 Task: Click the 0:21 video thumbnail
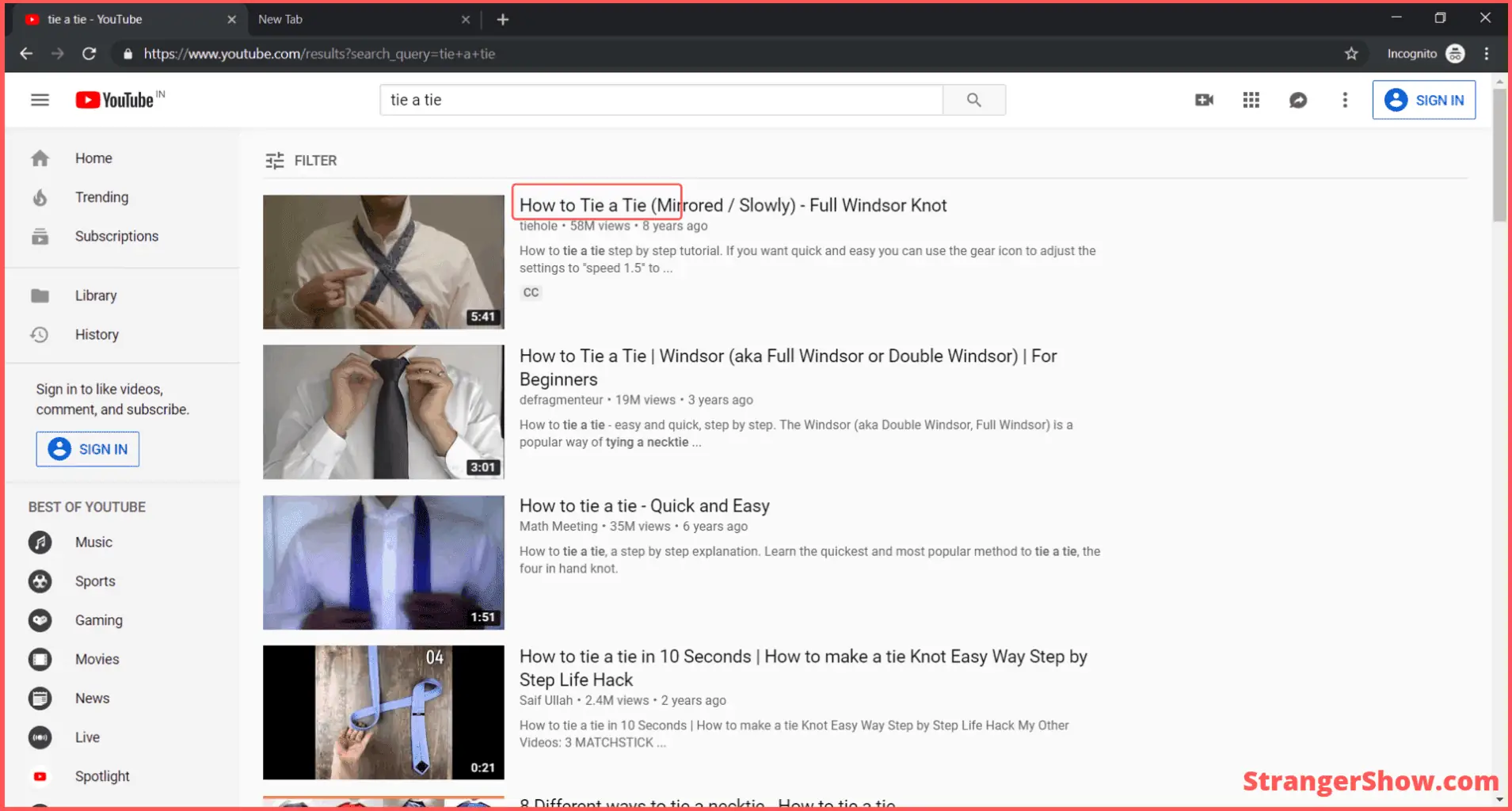tap(383, 712)
